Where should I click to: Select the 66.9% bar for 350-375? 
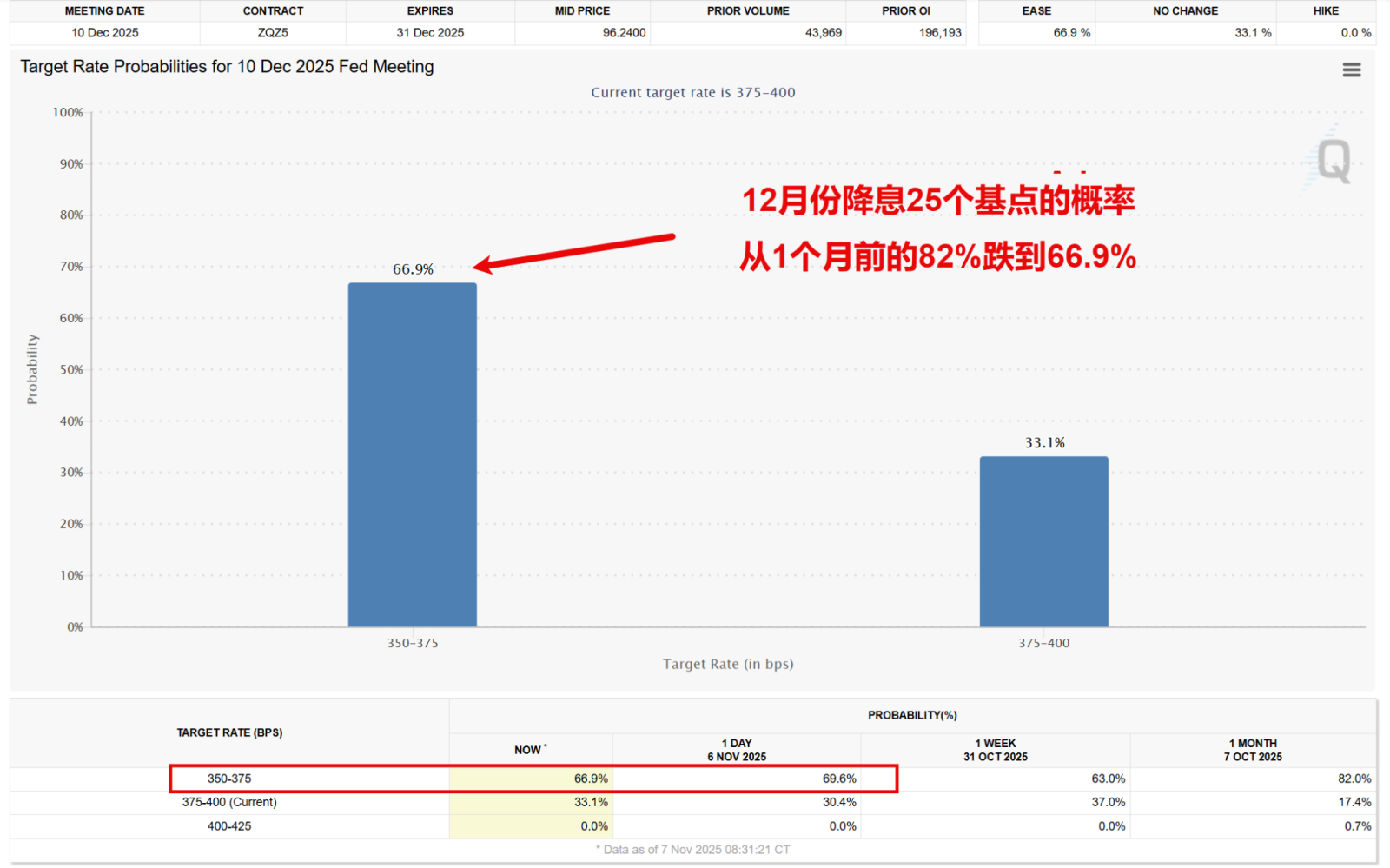point(412,452)
